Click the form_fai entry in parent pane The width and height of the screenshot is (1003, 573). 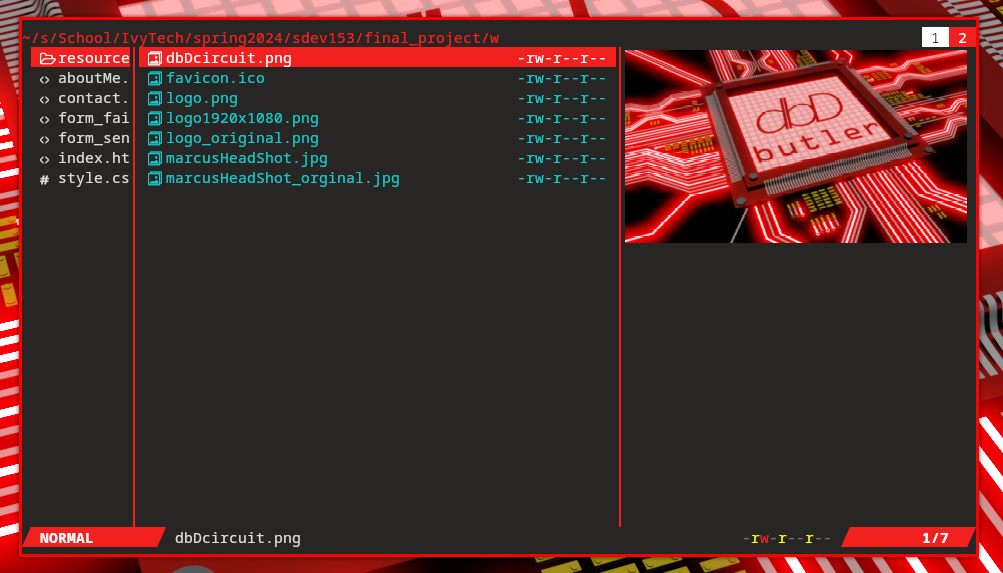click(x=94, y=118)
